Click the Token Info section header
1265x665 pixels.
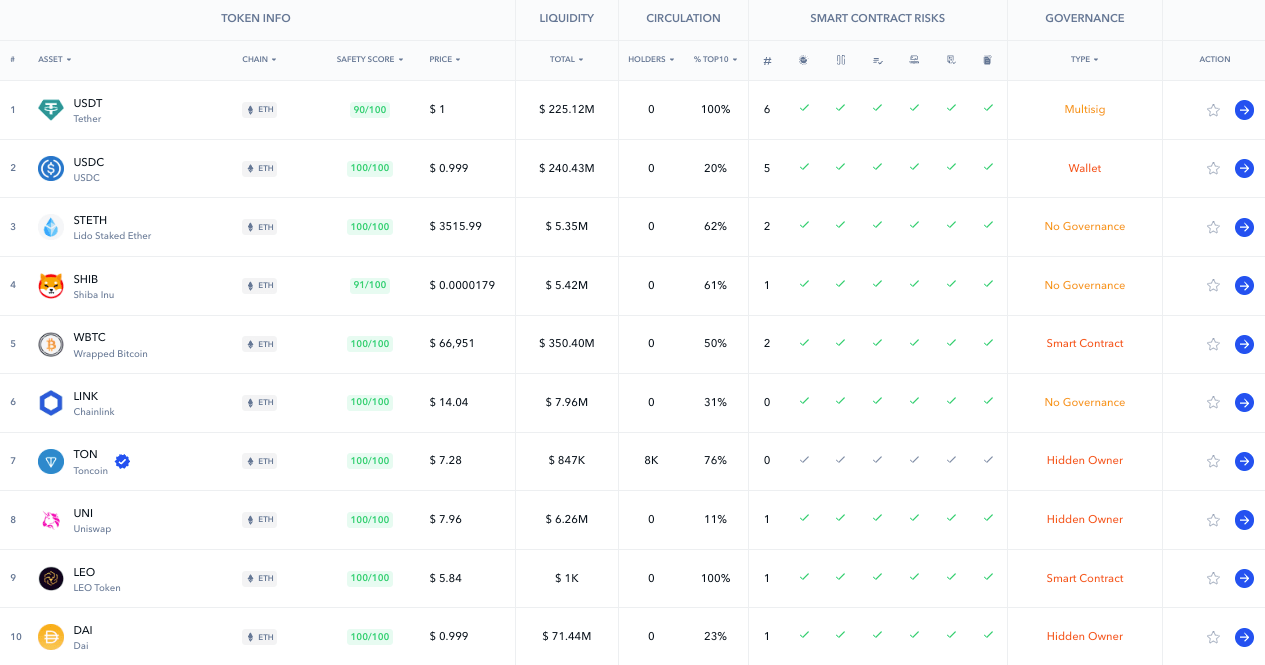(256, 19)
